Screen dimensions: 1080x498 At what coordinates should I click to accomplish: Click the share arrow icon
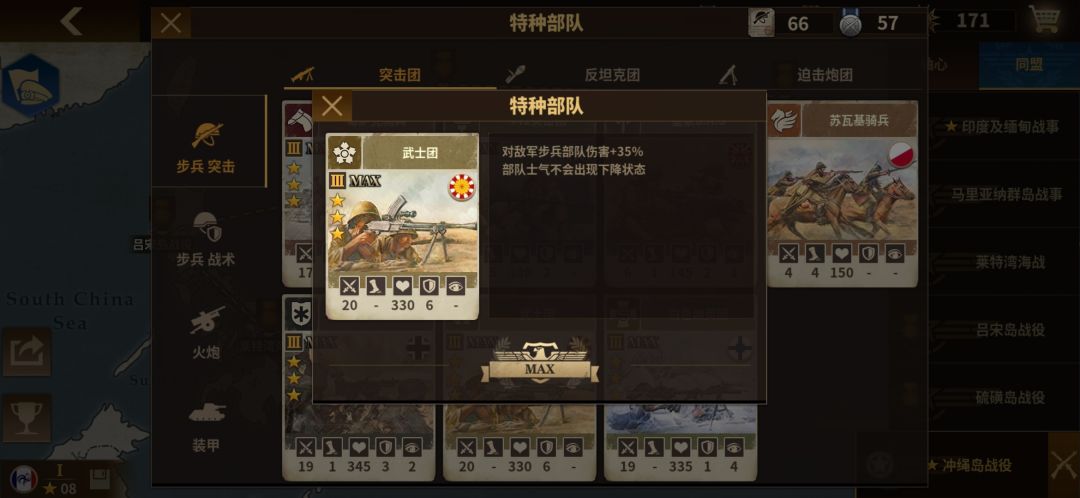[x=26, y=351]
